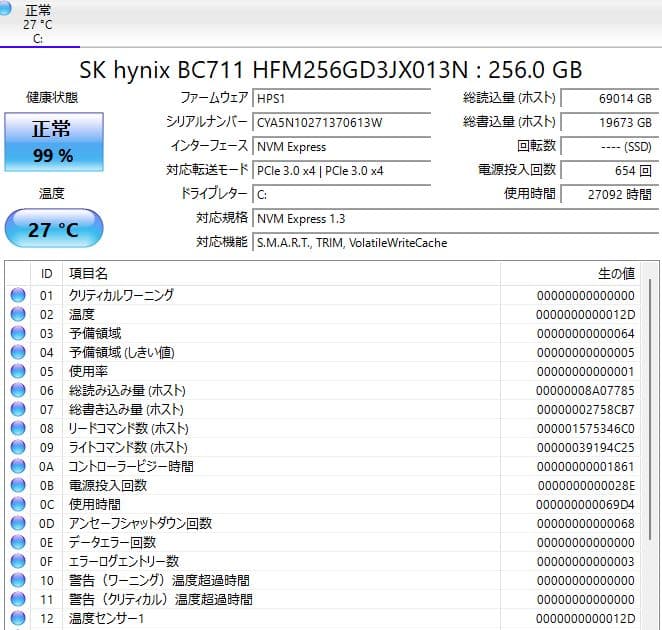Click status icon for row 05 使用率
Viewport: 662px width, 630px height.
18,371
